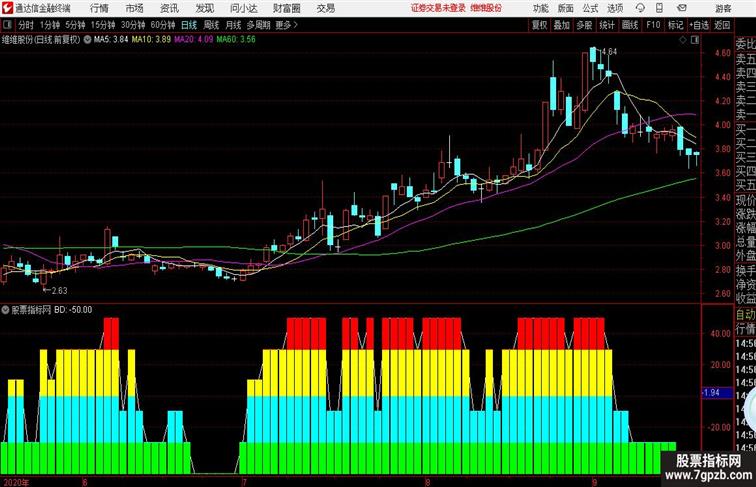756x487 pixels.
Task: Click the 画线 drawing button
Action: tap(630, 25)
